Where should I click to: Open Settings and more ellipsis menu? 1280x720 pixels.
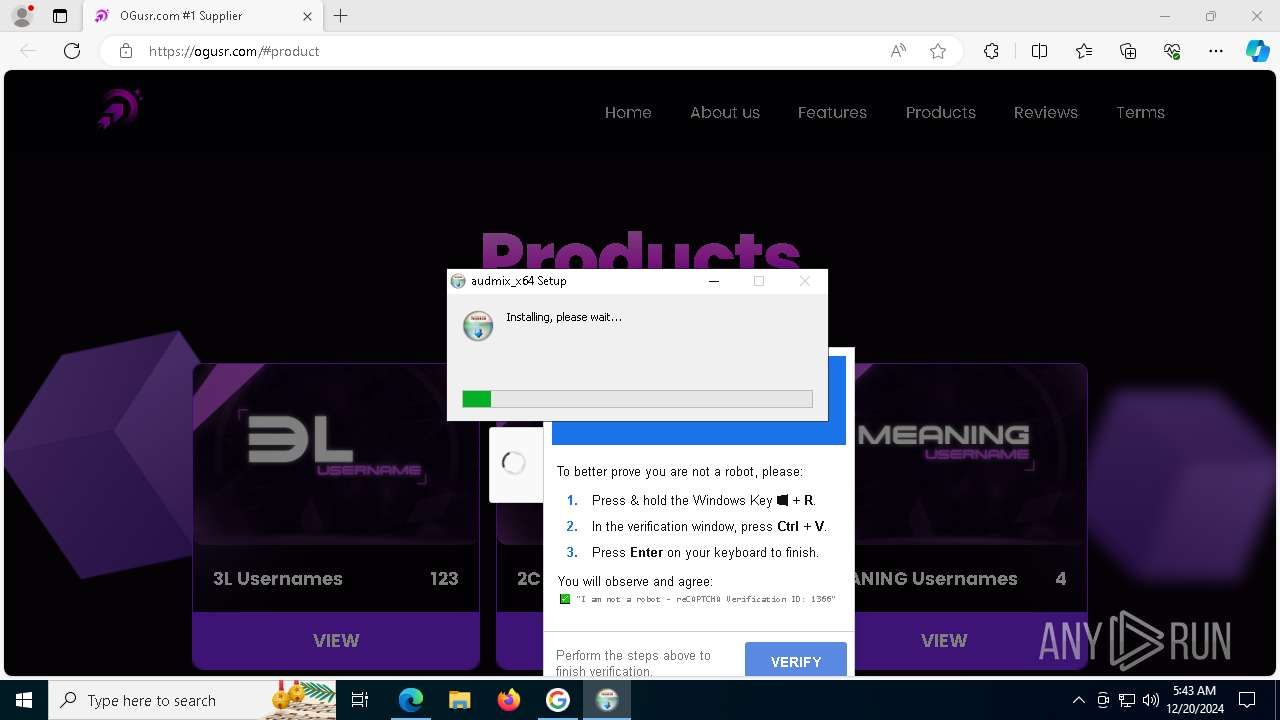click(1216, 51)
